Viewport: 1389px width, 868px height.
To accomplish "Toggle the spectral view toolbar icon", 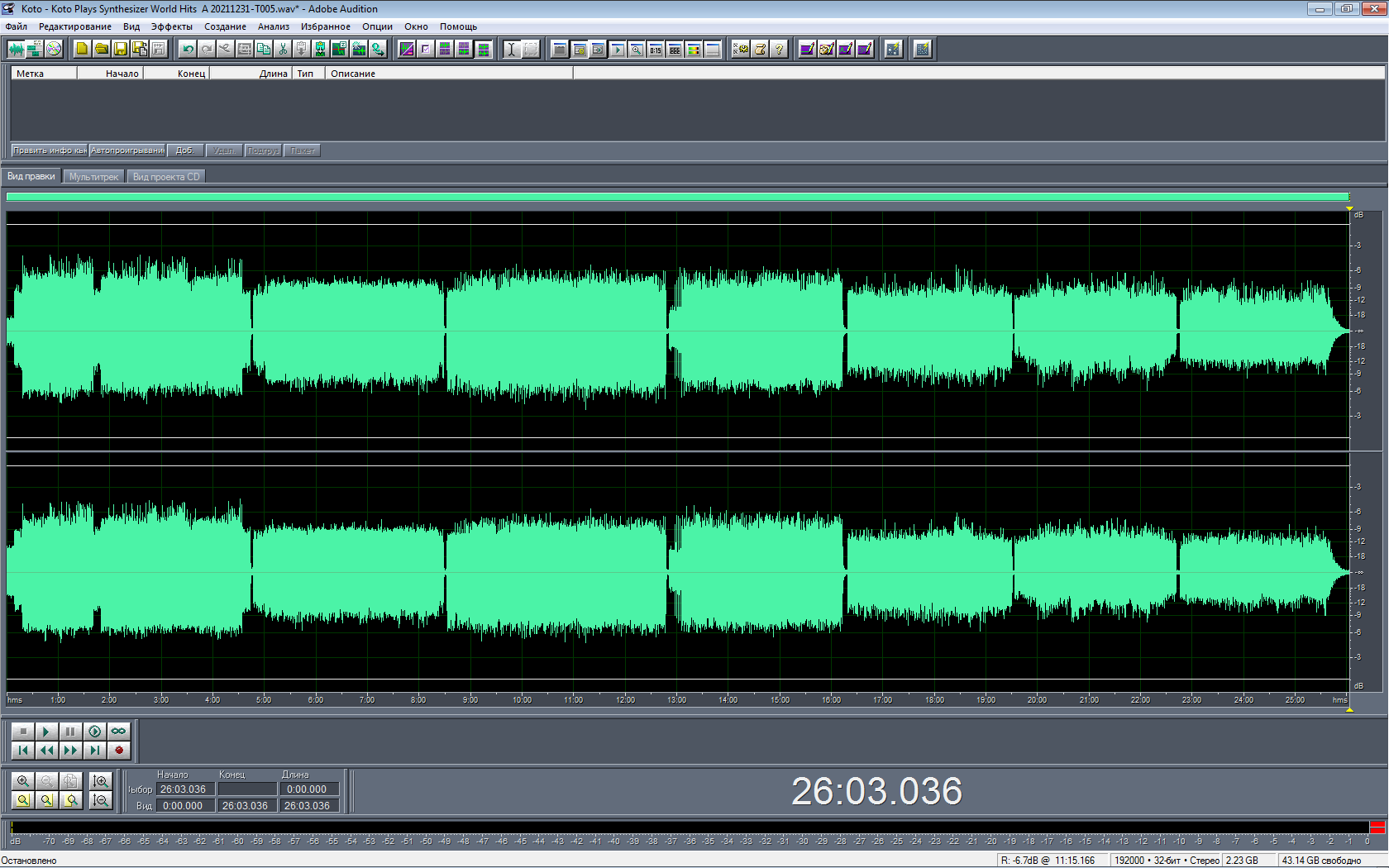I will tap(407, 49).
